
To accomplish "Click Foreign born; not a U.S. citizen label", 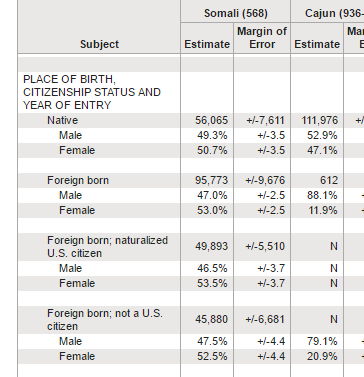I will (105, 320).
